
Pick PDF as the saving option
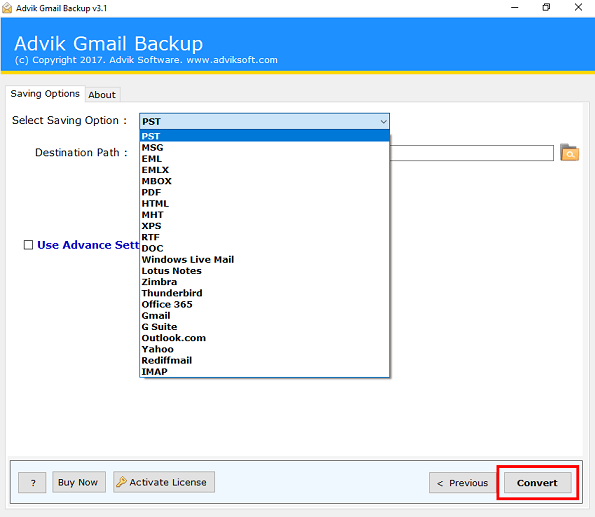click(264, 192)
